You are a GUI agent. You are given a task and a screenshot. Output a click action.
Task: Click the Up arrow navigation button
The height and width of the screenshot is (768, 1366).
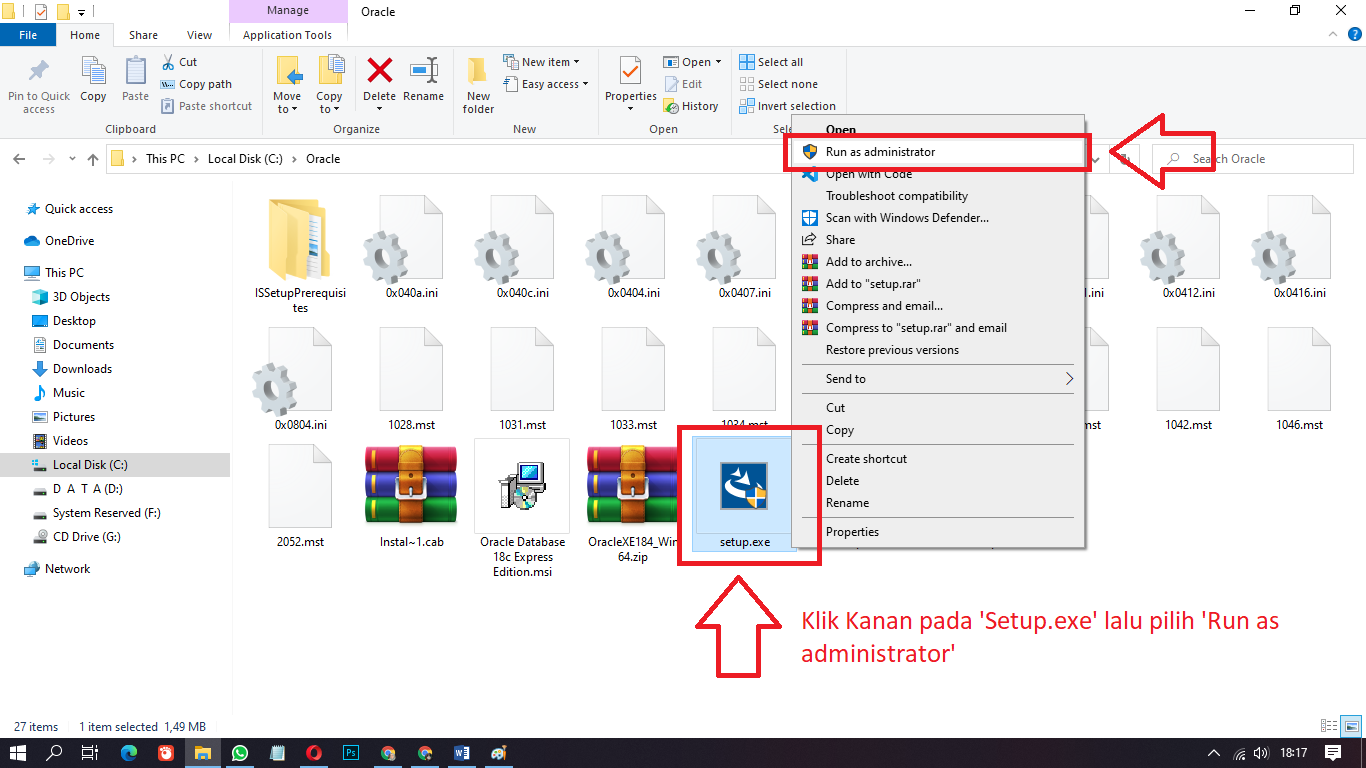coord(93,159)
